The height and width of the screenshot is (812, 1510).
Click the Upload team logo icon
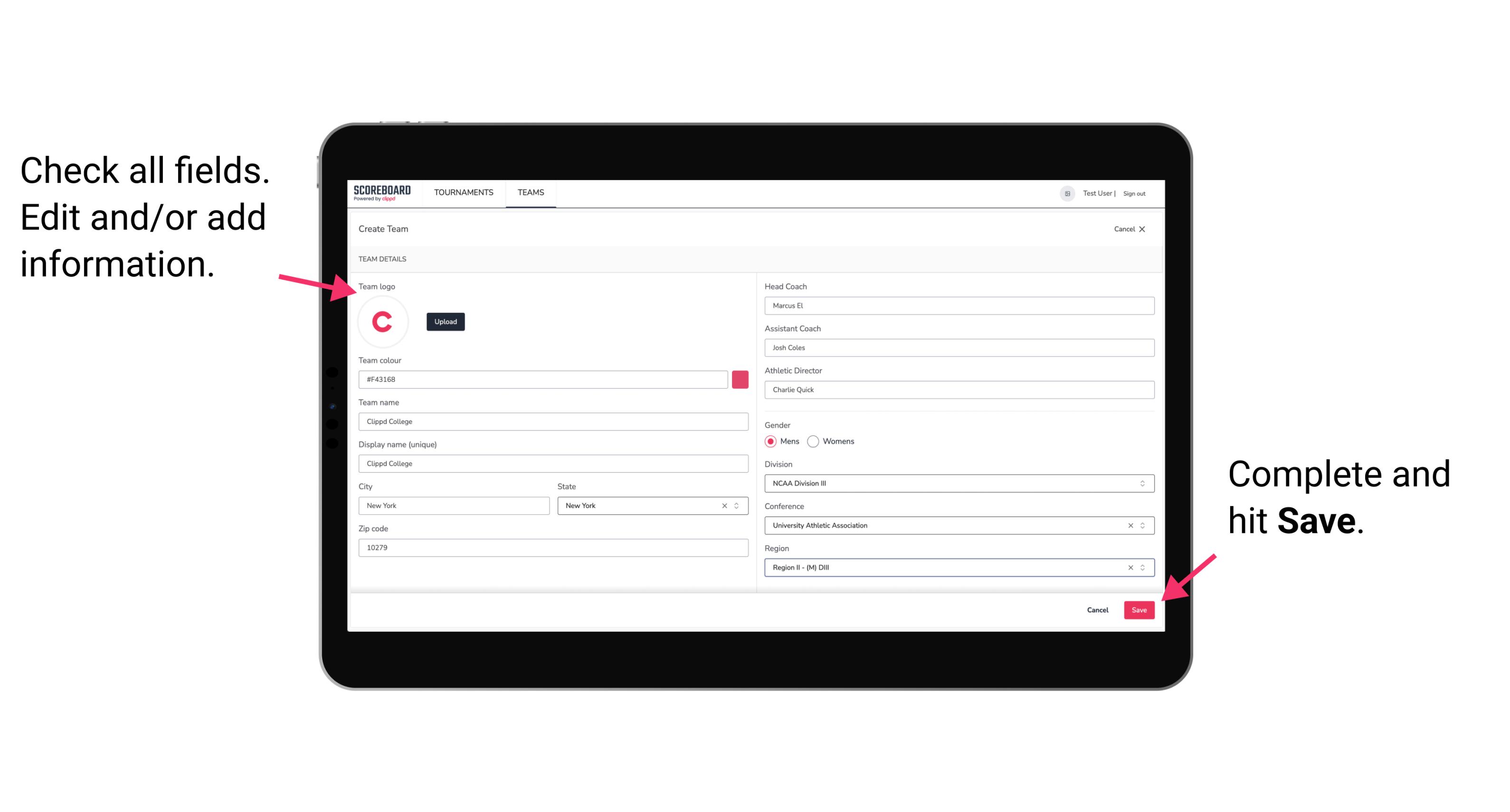(x=446, y=322)
